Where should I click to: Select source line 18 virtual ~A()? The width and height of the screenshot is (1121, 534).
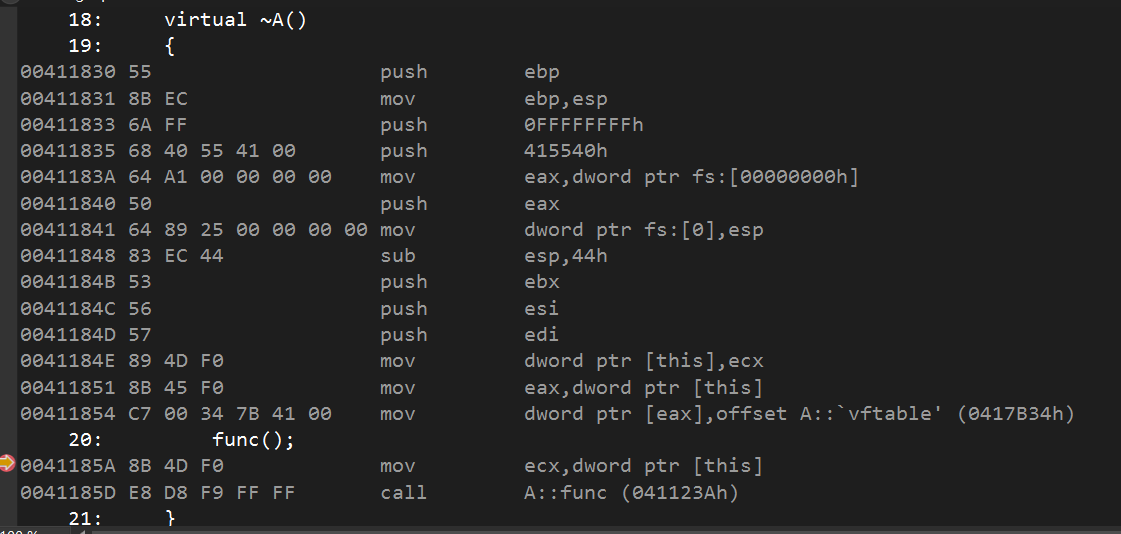click(235, 20)
